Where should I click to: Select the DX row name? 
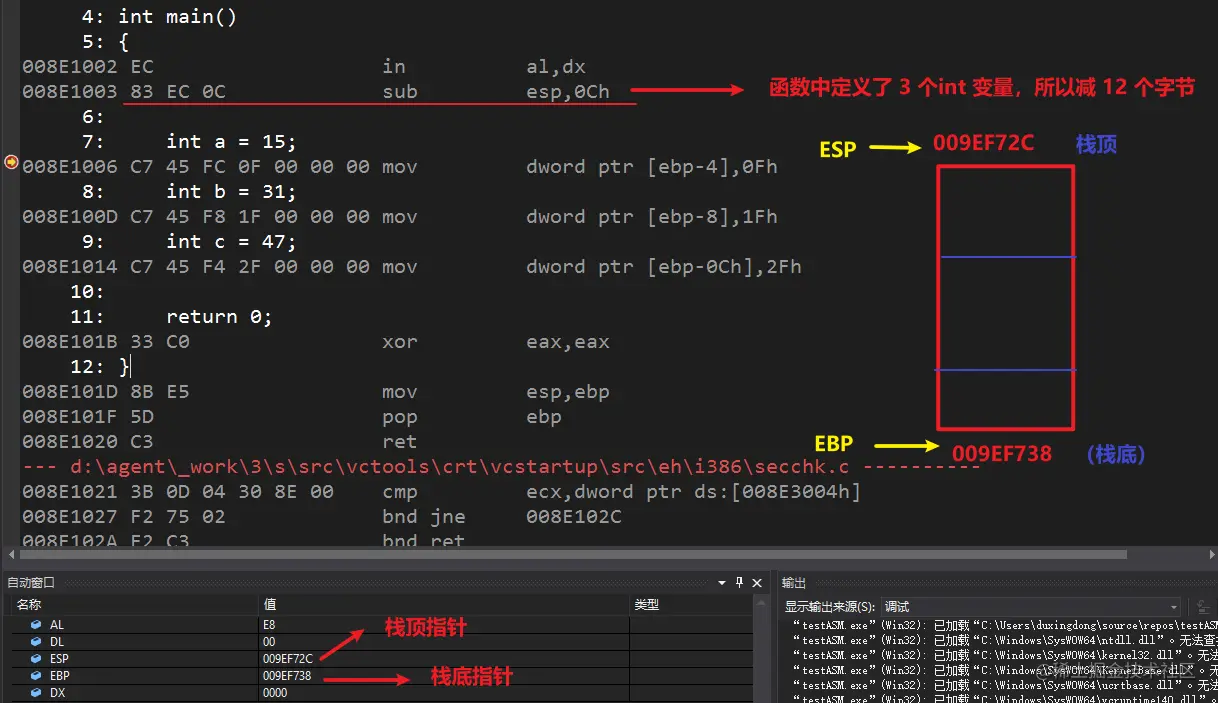pos(57,693)
